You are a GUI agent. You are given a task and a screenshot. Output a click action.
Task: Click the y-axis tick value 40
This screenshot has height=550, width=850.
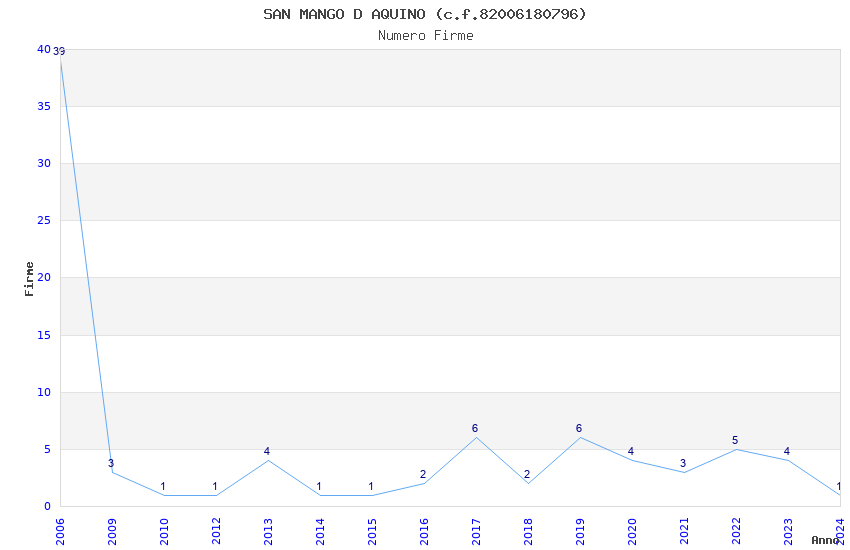tap(44, 49)
